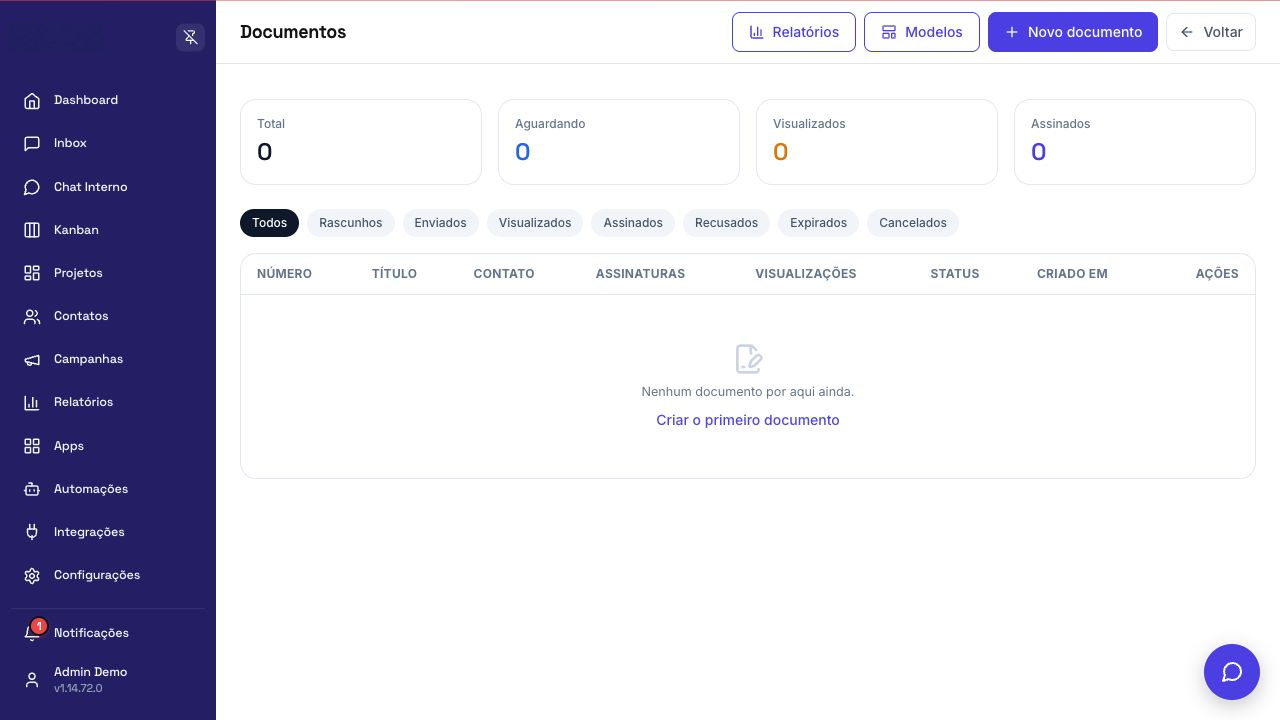The image size is (1280, 720).
Task: Select the Visualizados filter tab
Action: click(535, 223)
